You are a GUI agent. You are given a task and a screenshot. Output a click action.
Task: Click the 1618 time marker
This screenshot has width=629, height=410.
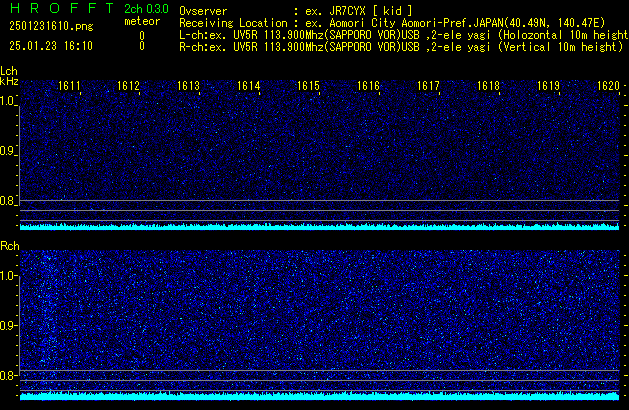tap(489, 86)
